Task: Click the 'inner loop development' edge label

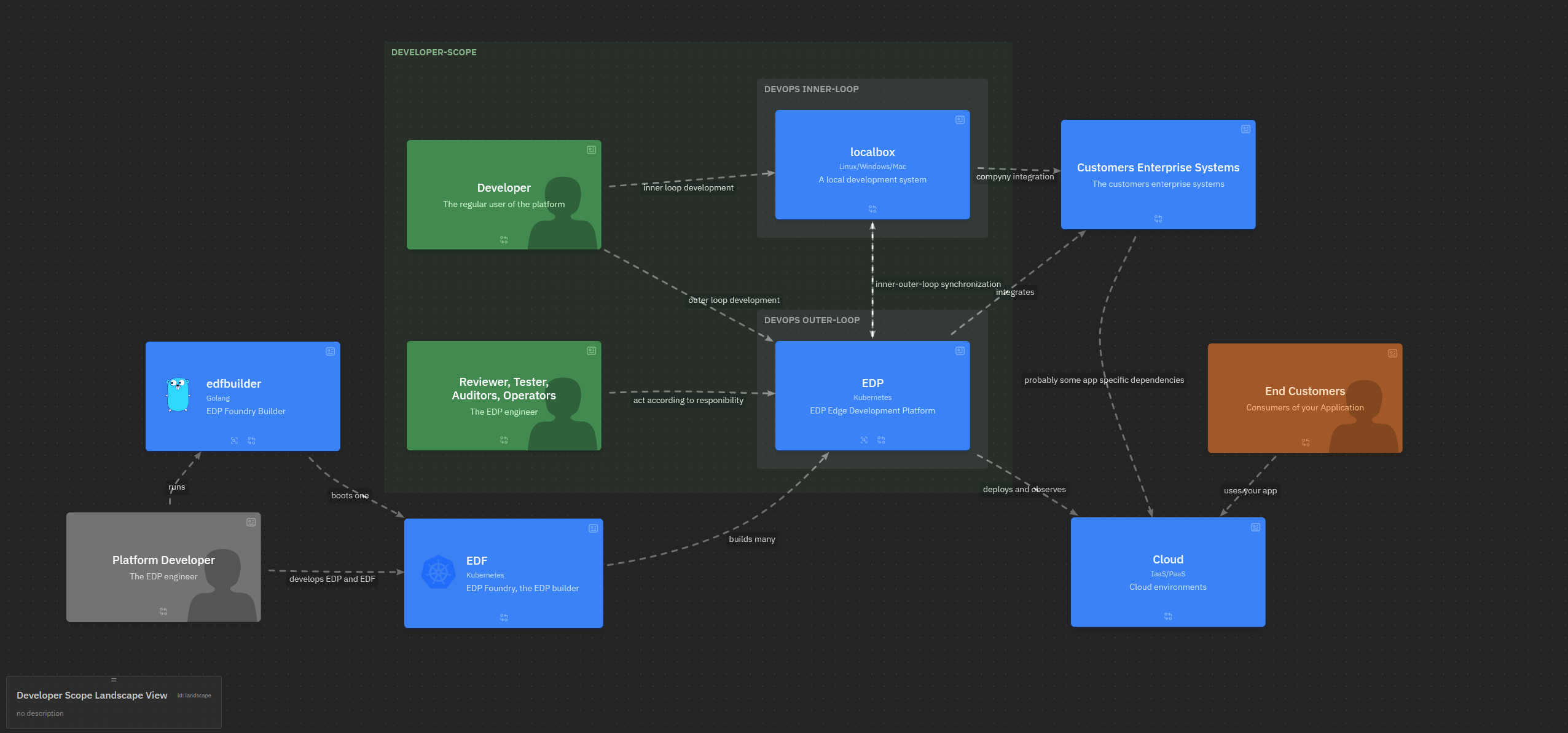Action: 688,188
